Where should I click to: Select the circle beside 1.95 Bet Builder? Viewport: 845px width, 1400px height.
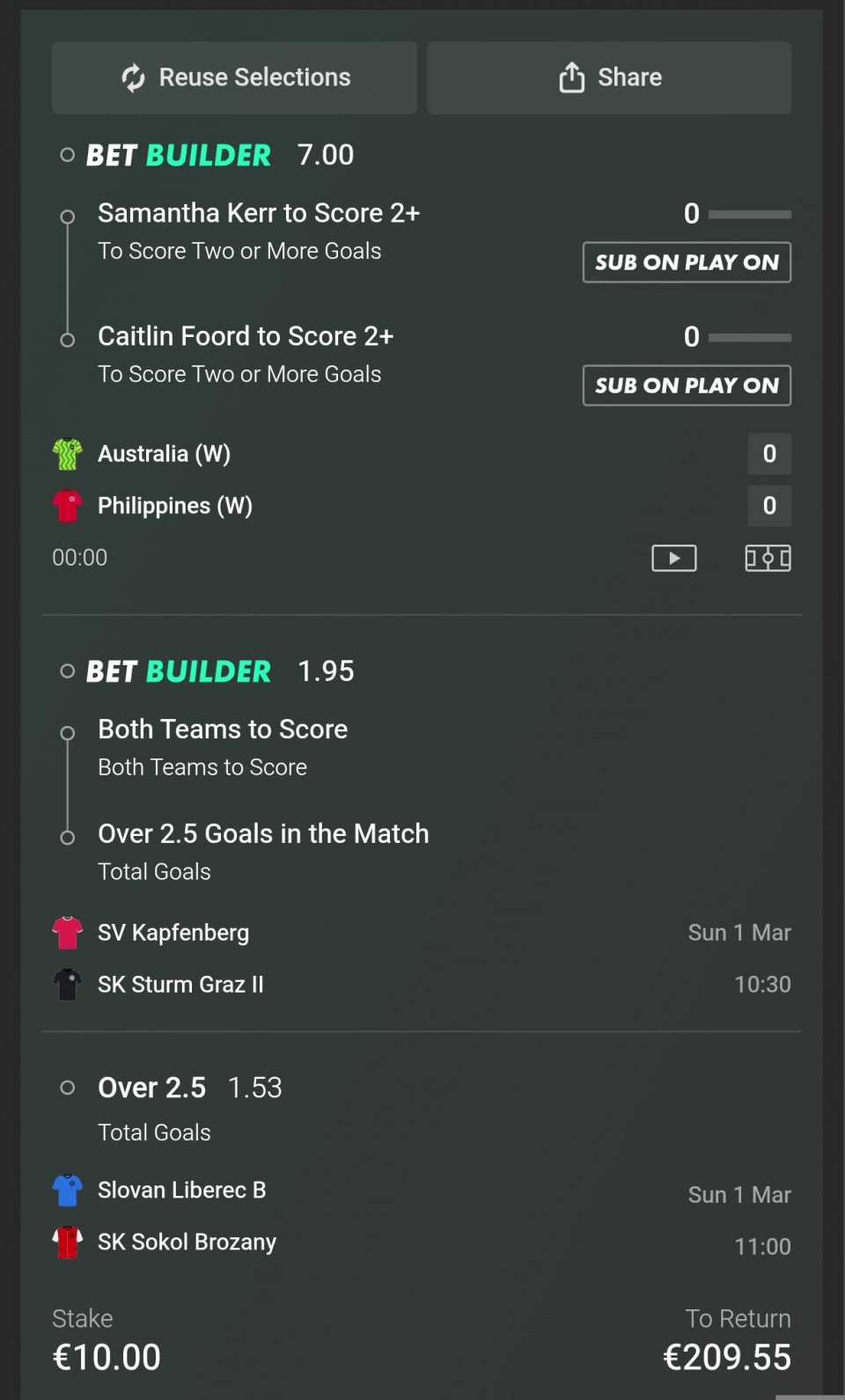pos(67,671)
